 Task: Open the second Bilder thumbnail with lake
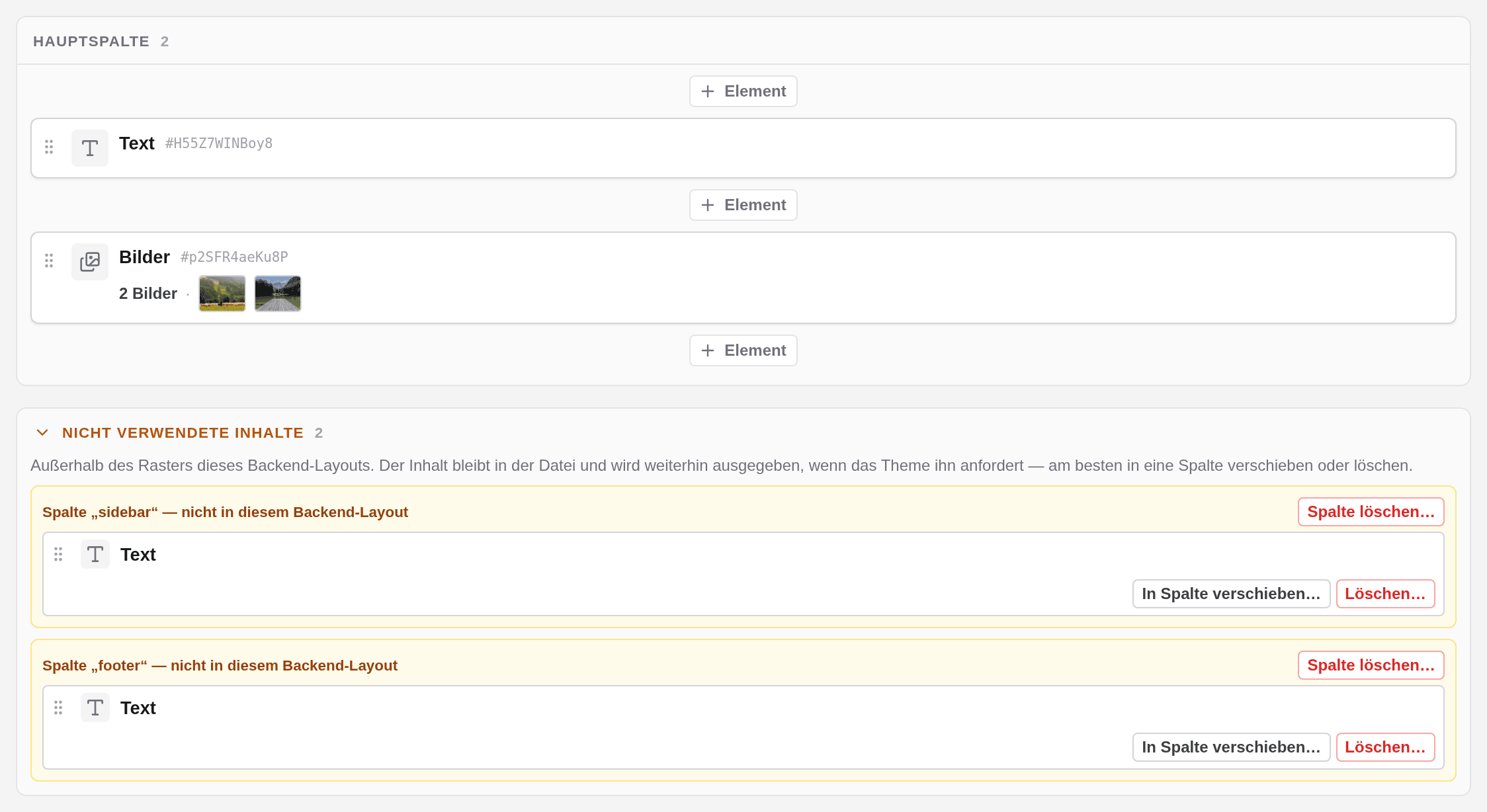click(278, 294)
